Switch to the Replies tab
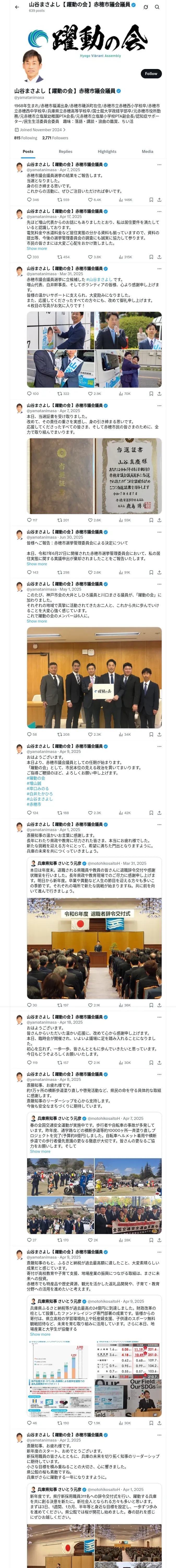The height and width of the screenshot is (1568, 176). pos(65,152)
